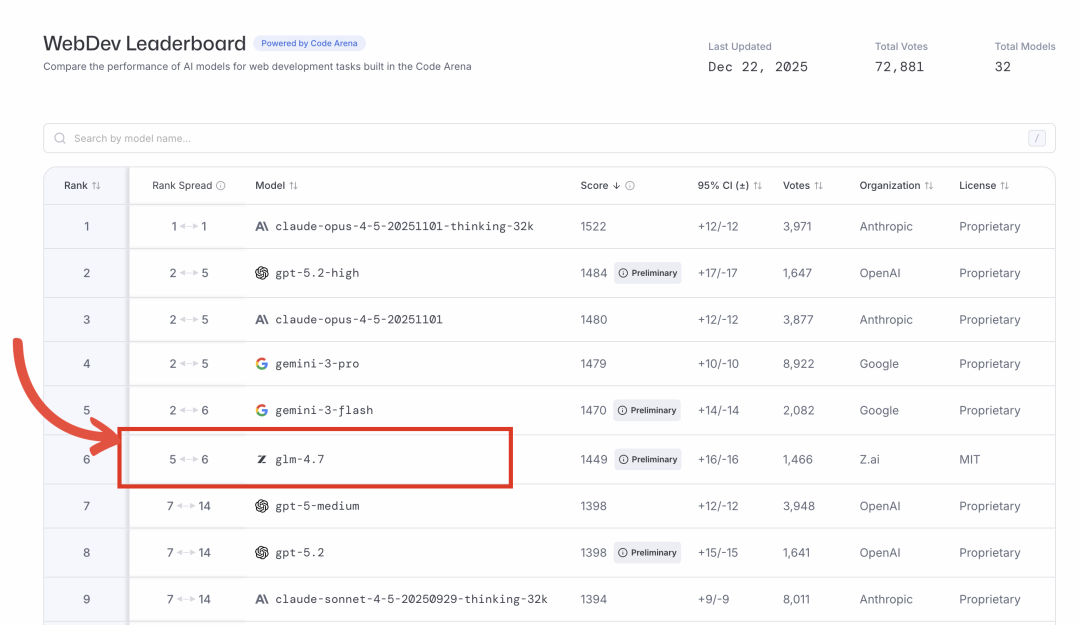The height and width of the screenshot is (625, 1080).
Task: Click the Preliminary badge for gpt-5.2-high
Action: [647, 273]
